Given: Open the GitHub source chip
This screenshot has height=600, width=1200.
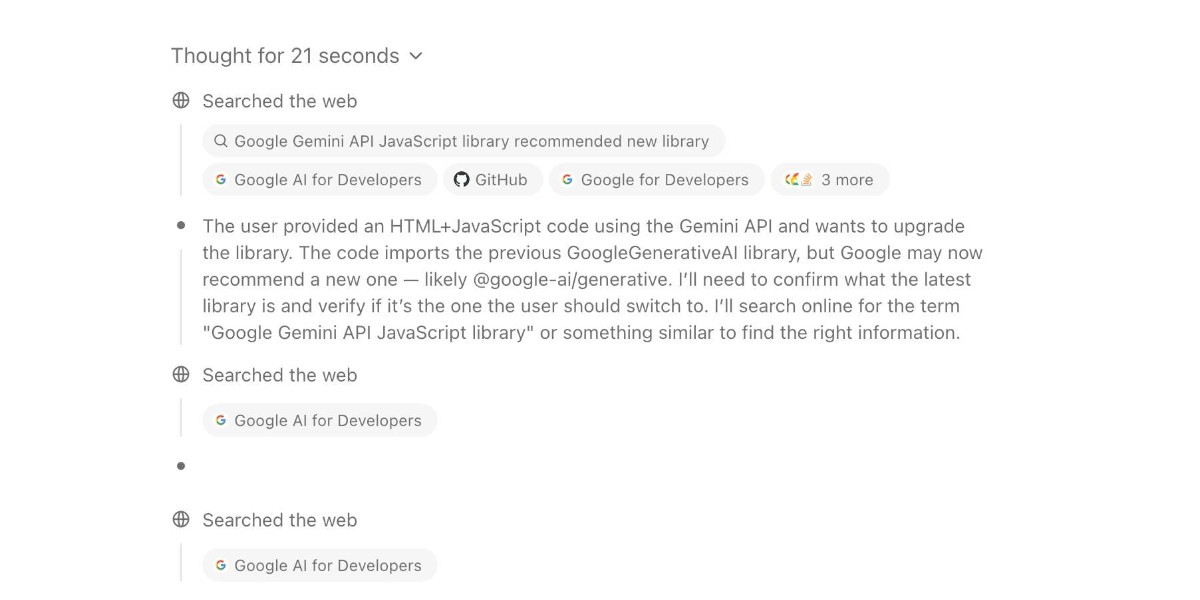Looking at the screenshot, I should (493, 180).
